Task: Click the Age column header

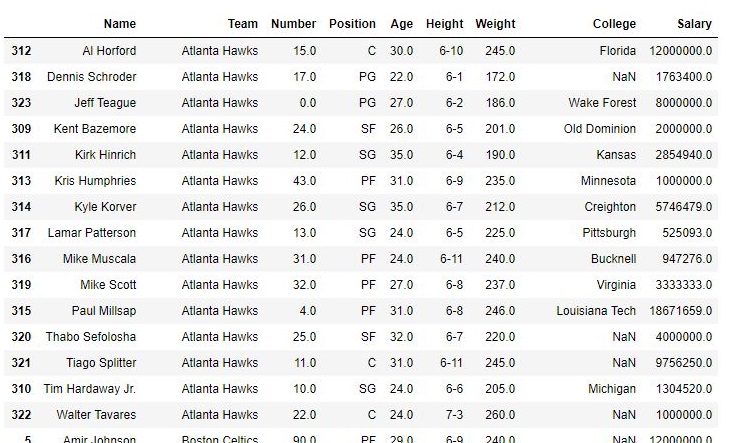Action: 402,24
